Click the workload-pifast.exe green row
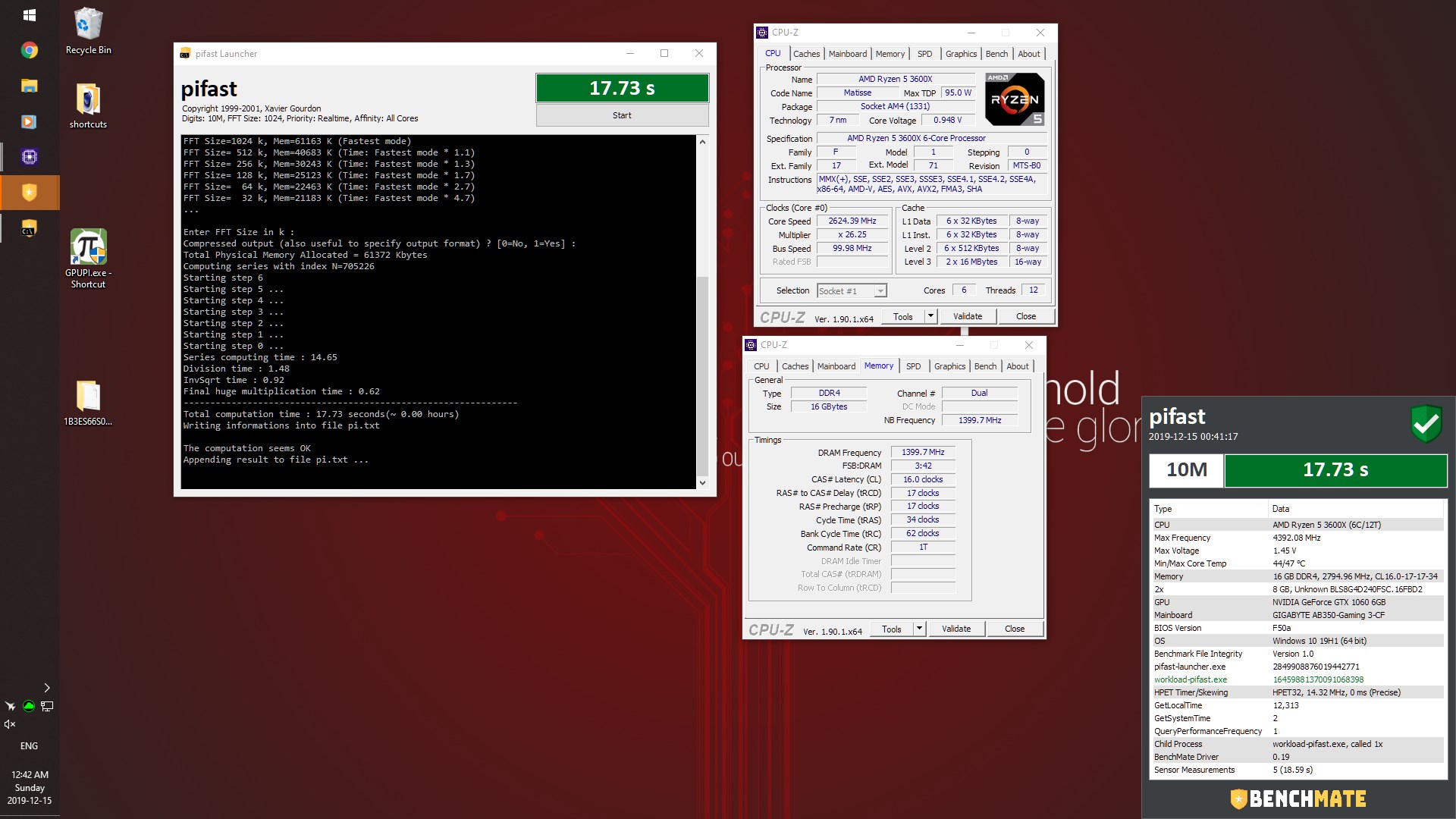The width and height of the screenshot is (1456, 819). click(x=1297, y=679)
